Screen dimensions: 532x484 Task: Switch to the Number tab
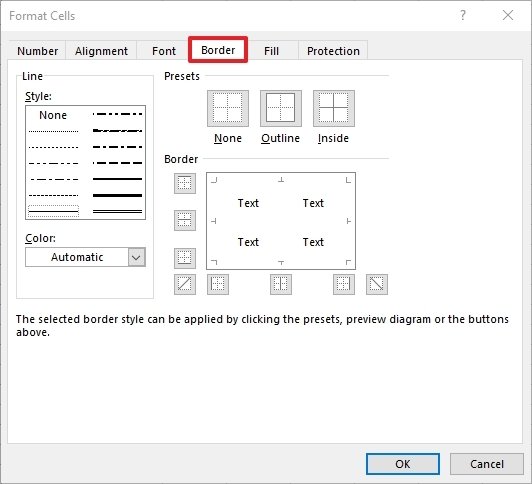(x=37, y=51)
